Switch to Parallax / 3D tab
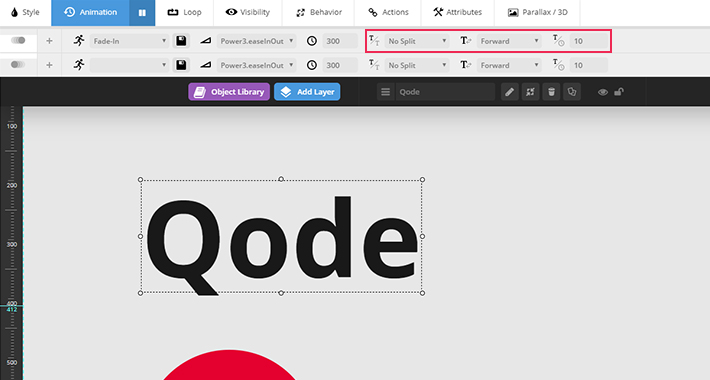Screen dimensions: 710x380 pyautogui.click(x=537, y=12)
